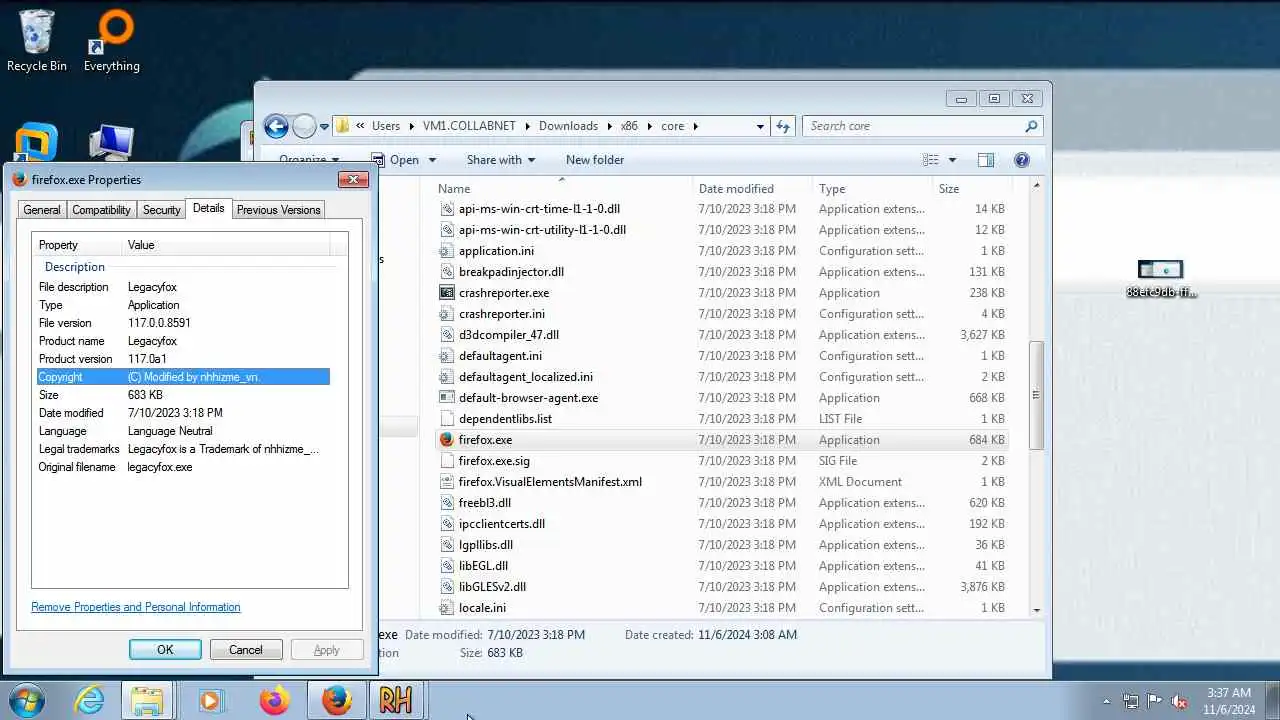
Task: Sort files by the Name column header
Action: click(x=563, y=189)
